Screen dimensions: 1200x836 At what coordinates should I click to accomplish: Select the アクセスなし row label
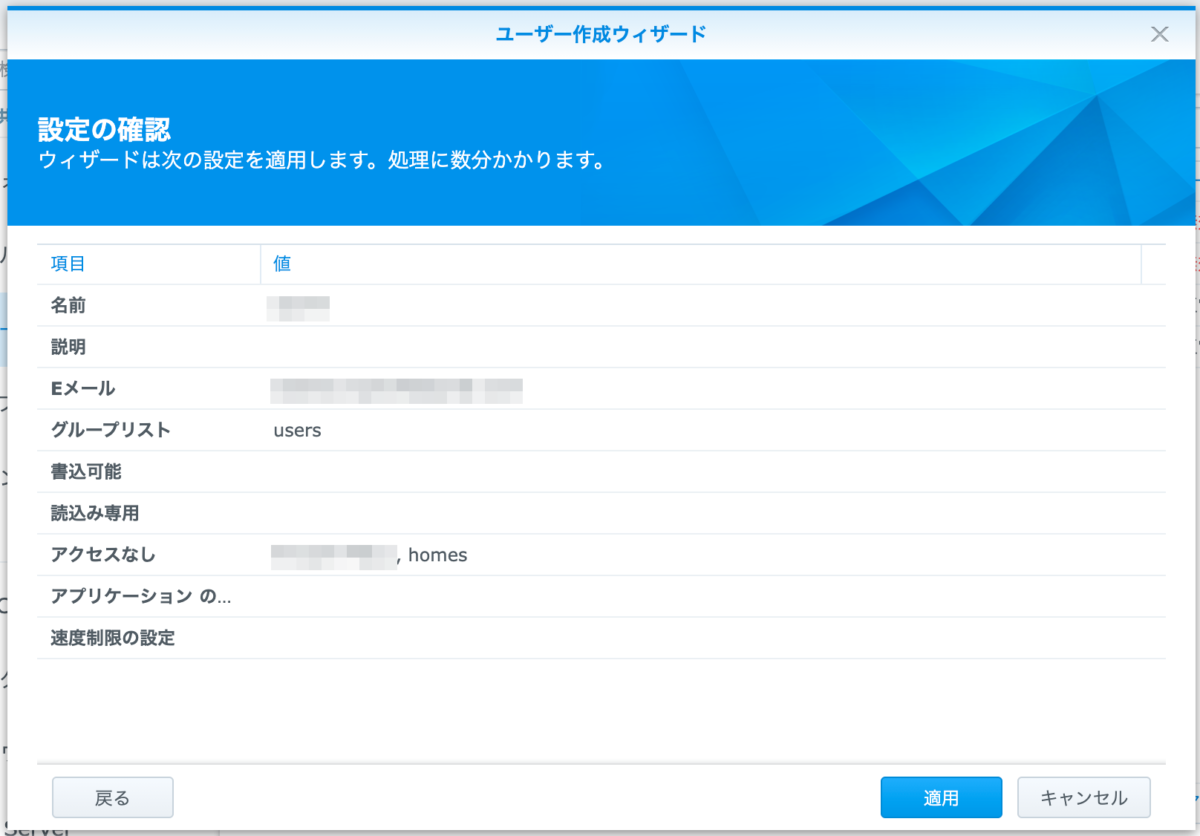pyautogui.click(x=104, y=555)
